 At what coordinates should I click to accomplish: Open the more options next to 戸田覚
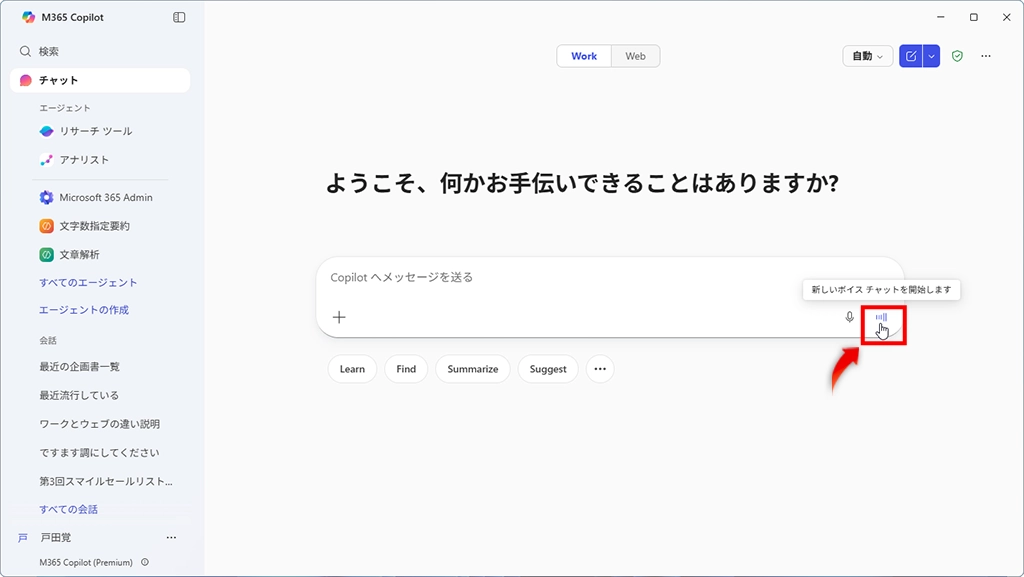click(x=171, y=538)
